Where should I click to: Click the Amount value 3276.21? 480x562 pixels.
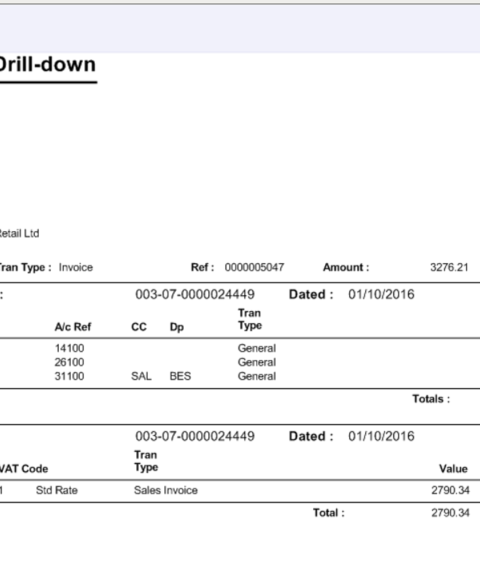pos(449,267)
